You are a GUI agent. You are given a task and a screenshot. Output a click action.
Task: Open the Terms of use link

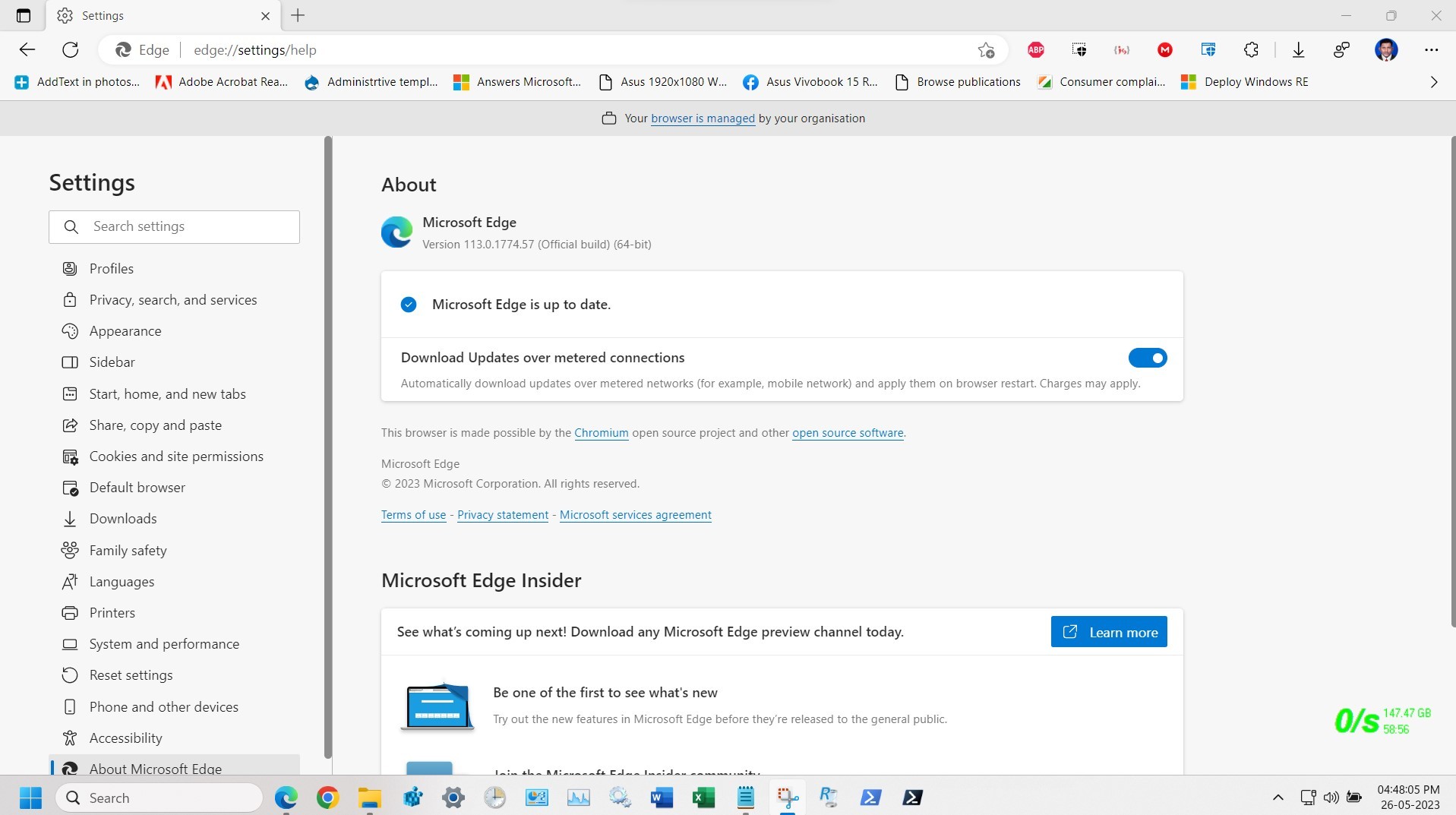(x=413, y=515)
